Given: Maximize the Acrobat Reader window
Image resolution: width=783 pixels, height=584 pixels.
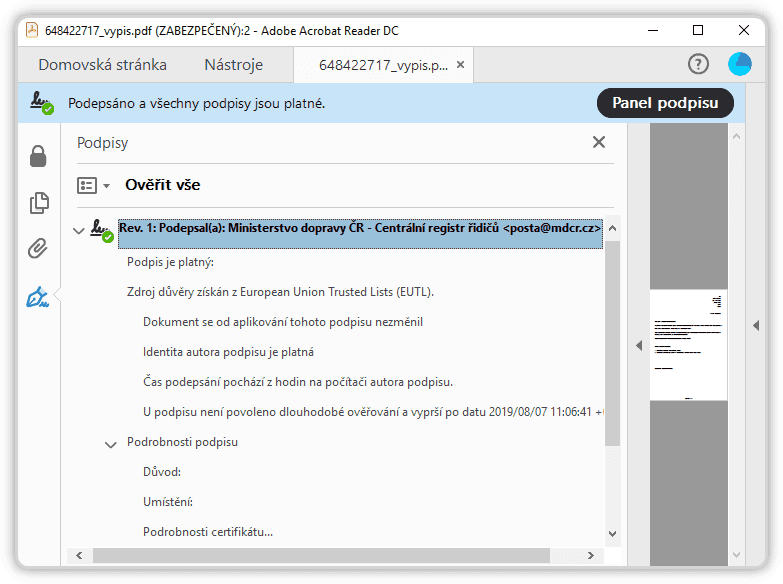Looking at the screenshot, I should pyautogui.click(x=698, y=30).
